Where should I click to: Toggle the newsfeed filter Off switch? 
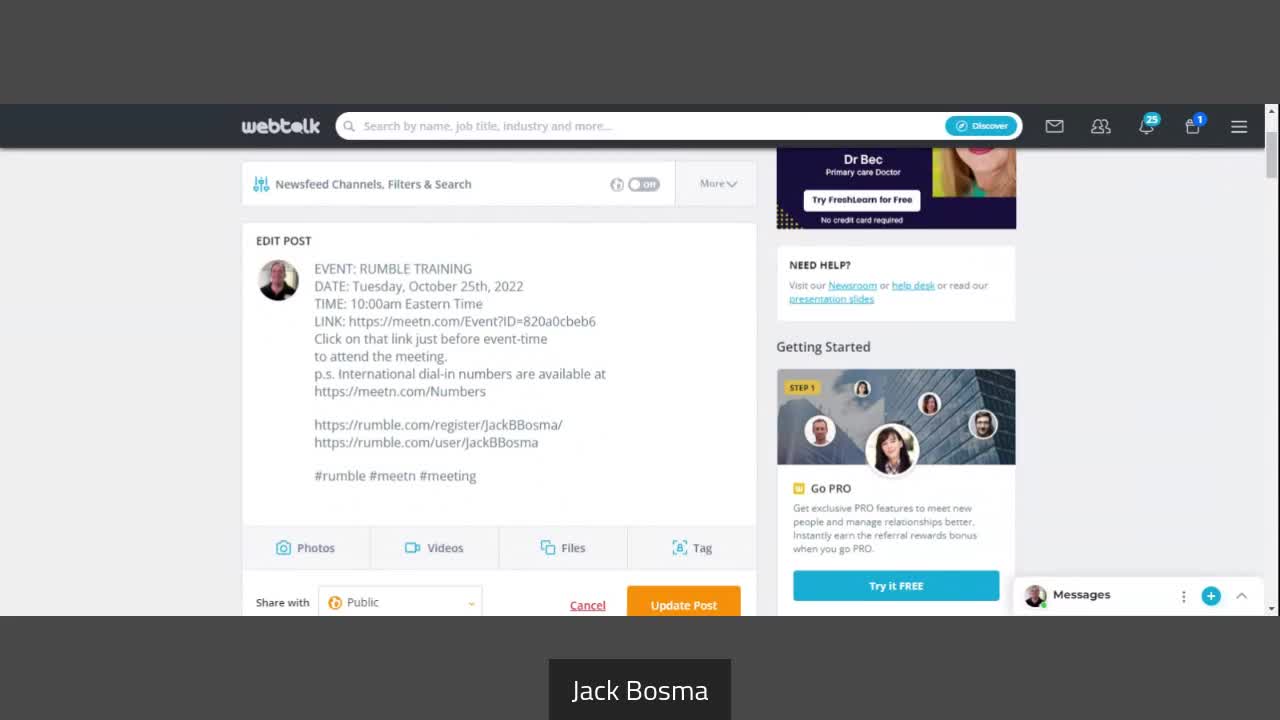[644, 184]
